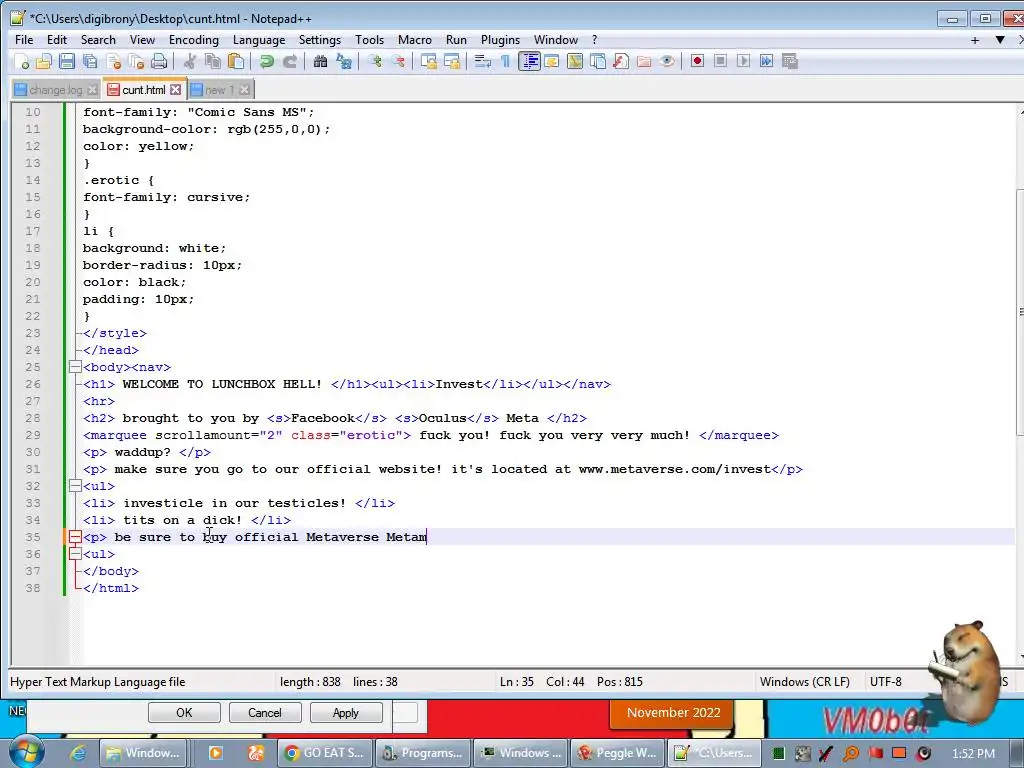Toggle the indent guide toolbar button
Viewport: 1024px width, 768px height.
(x=529, y=61)
